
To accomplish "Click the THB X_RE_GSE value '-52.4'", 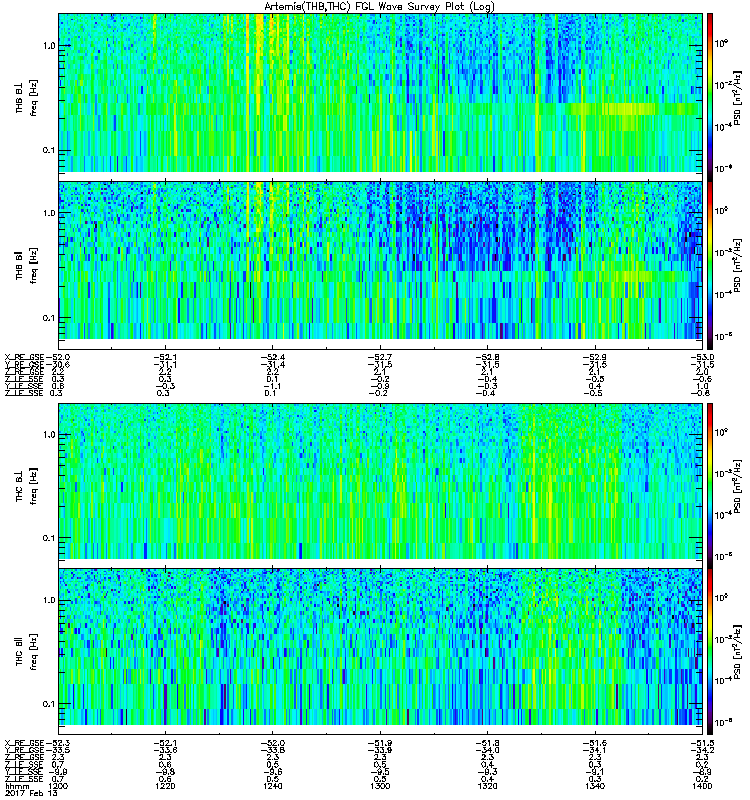I will pos(272,358).
